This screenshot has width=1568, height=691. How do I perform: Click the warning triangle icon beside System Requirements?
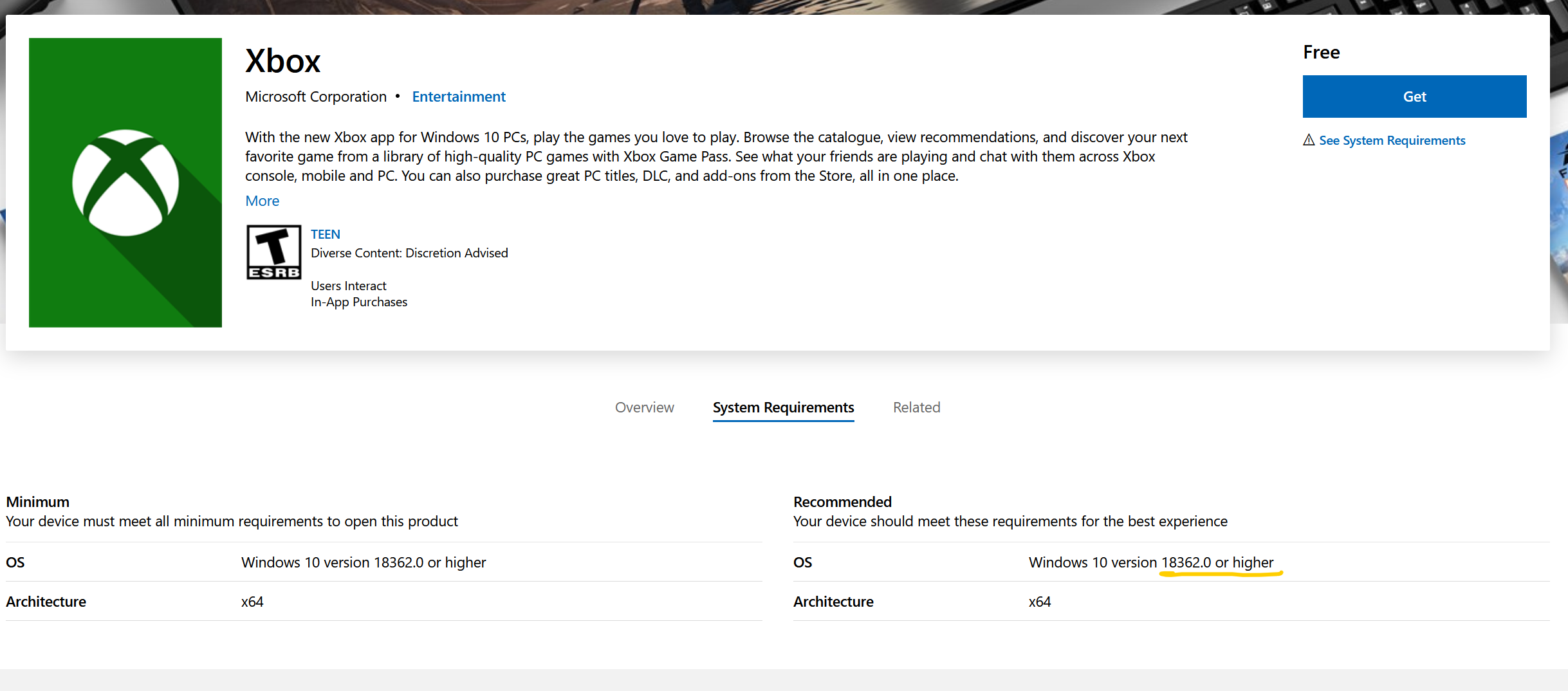[1309, 140]
